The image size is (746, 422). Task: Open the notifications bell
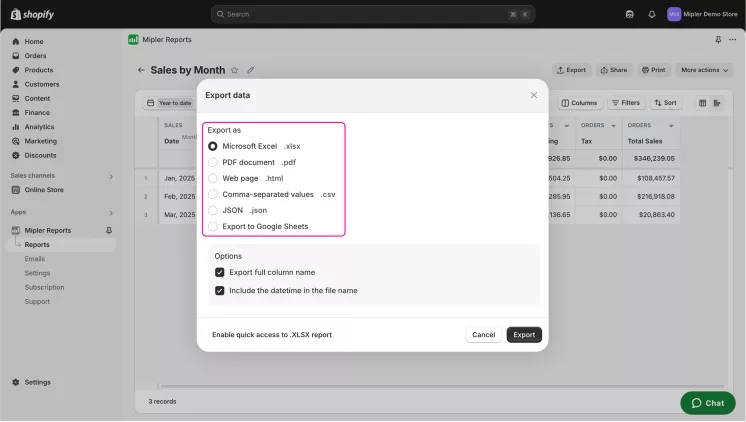[x=652, y=14]
